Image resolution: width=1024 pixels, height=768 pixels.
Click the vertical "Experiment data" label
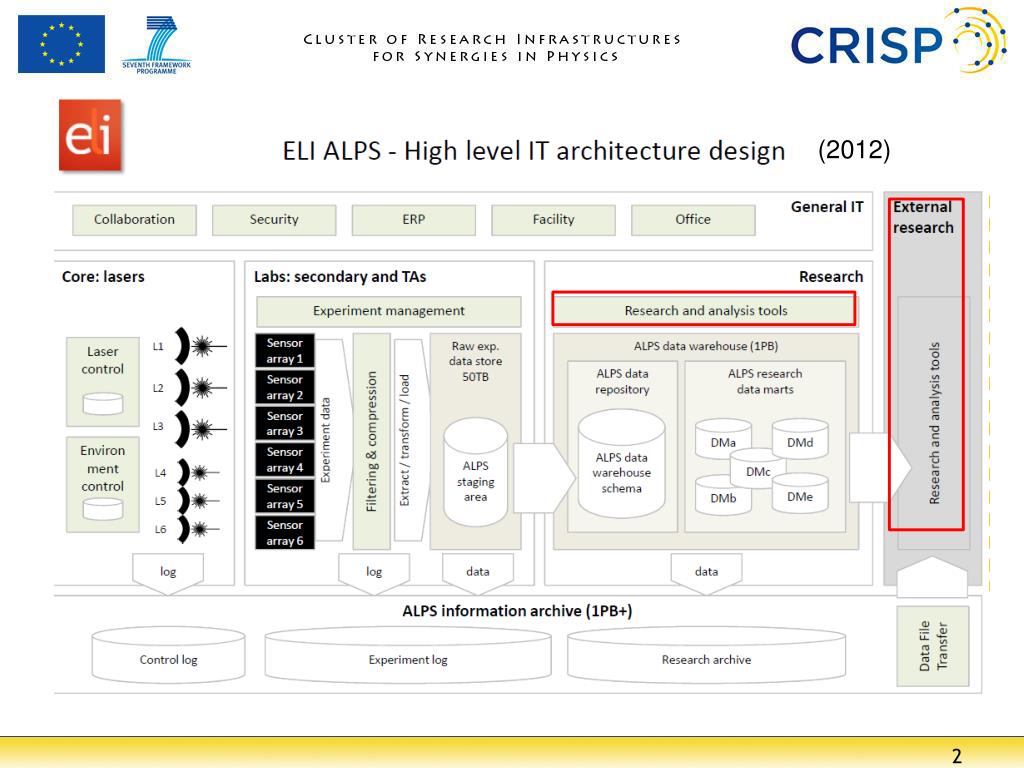click(325, 440)
